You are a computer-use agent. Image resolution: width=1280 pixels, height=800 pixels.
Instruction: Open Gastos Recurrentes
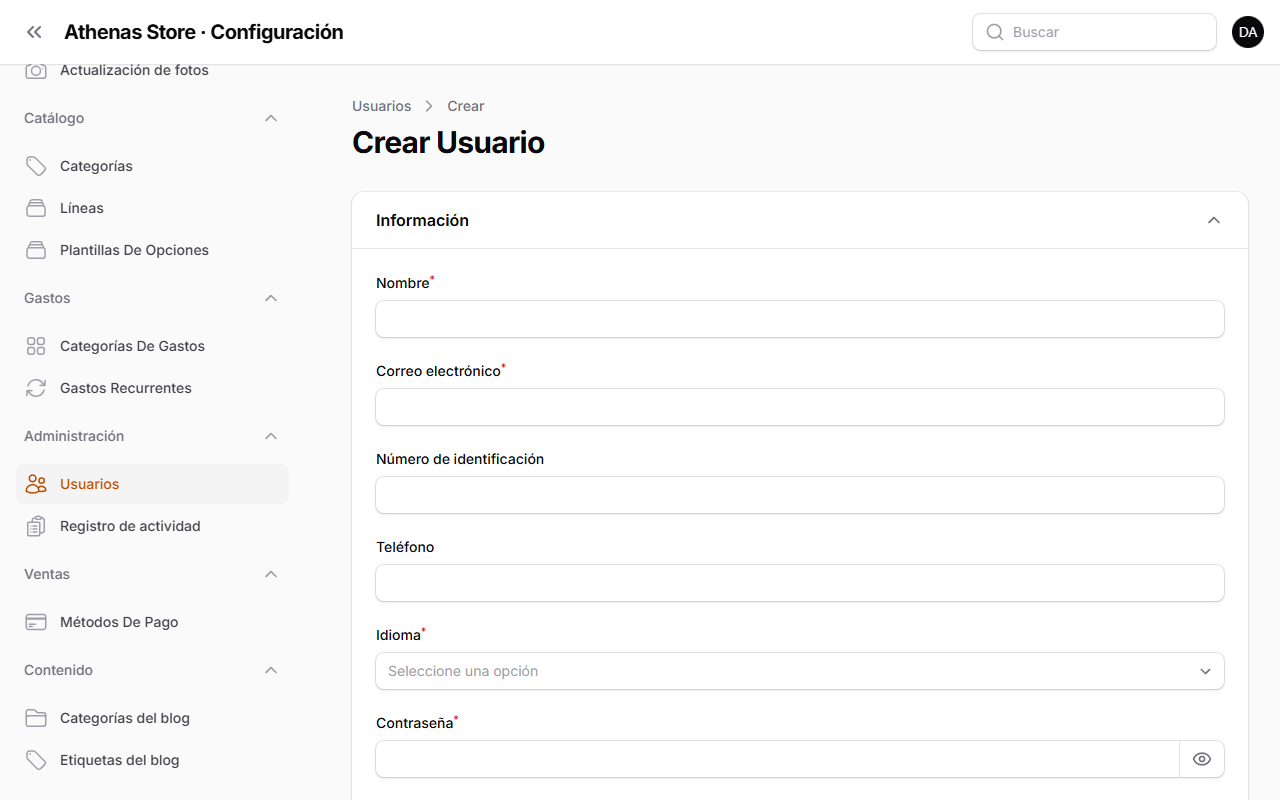[x=152, y=388]
